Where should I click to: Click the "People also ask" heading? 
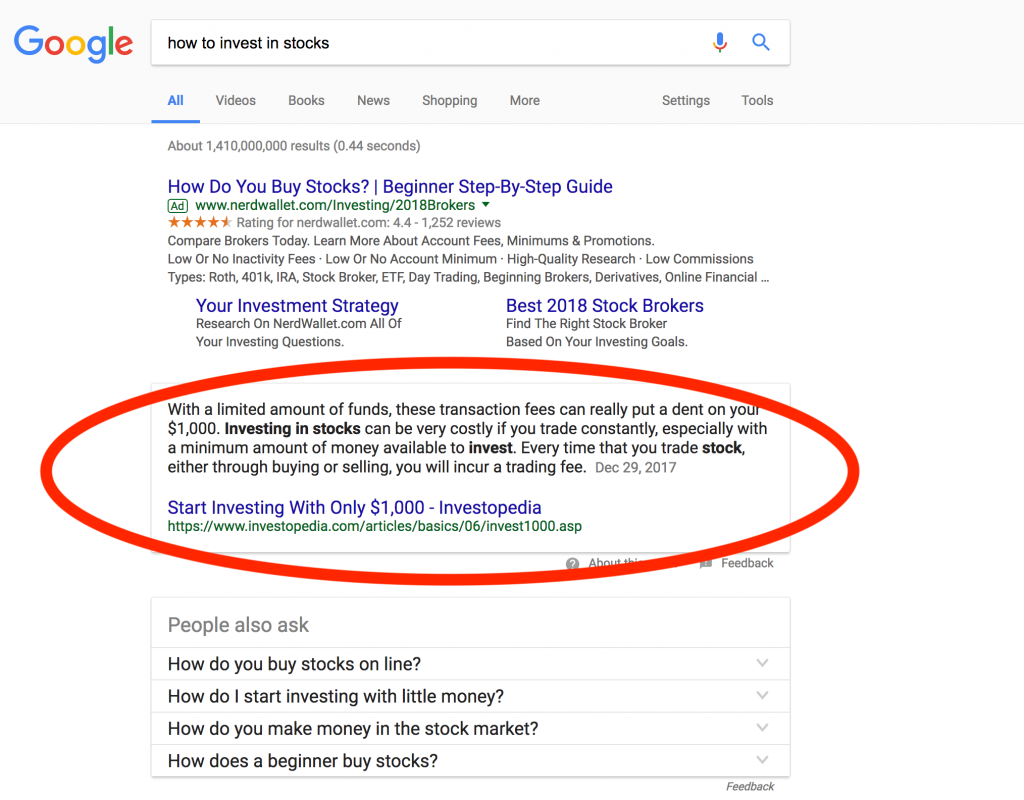pyautogui.click(x=238, y=625)
